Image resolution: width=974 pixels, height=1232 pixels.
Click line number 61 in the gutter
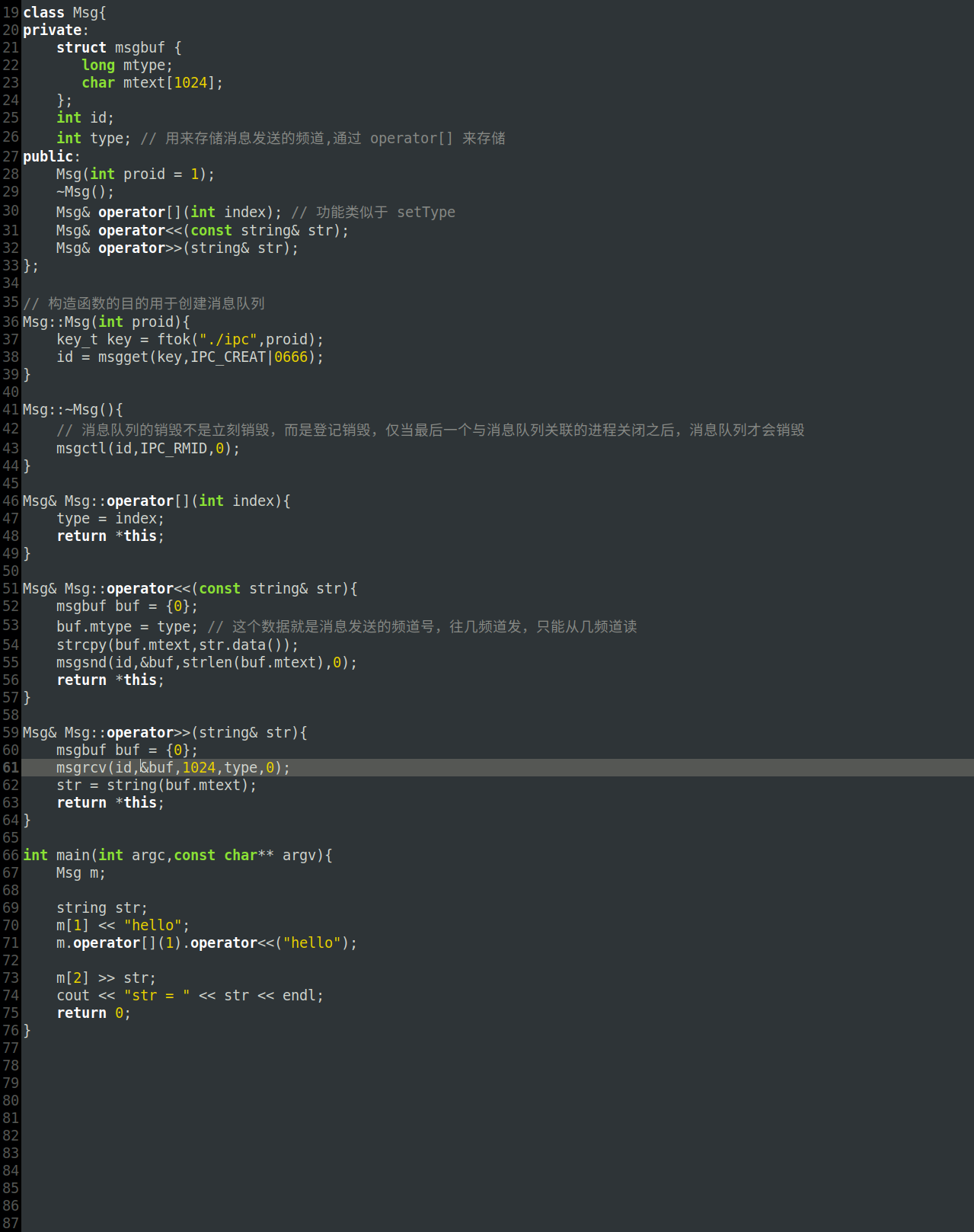(11, 767)
